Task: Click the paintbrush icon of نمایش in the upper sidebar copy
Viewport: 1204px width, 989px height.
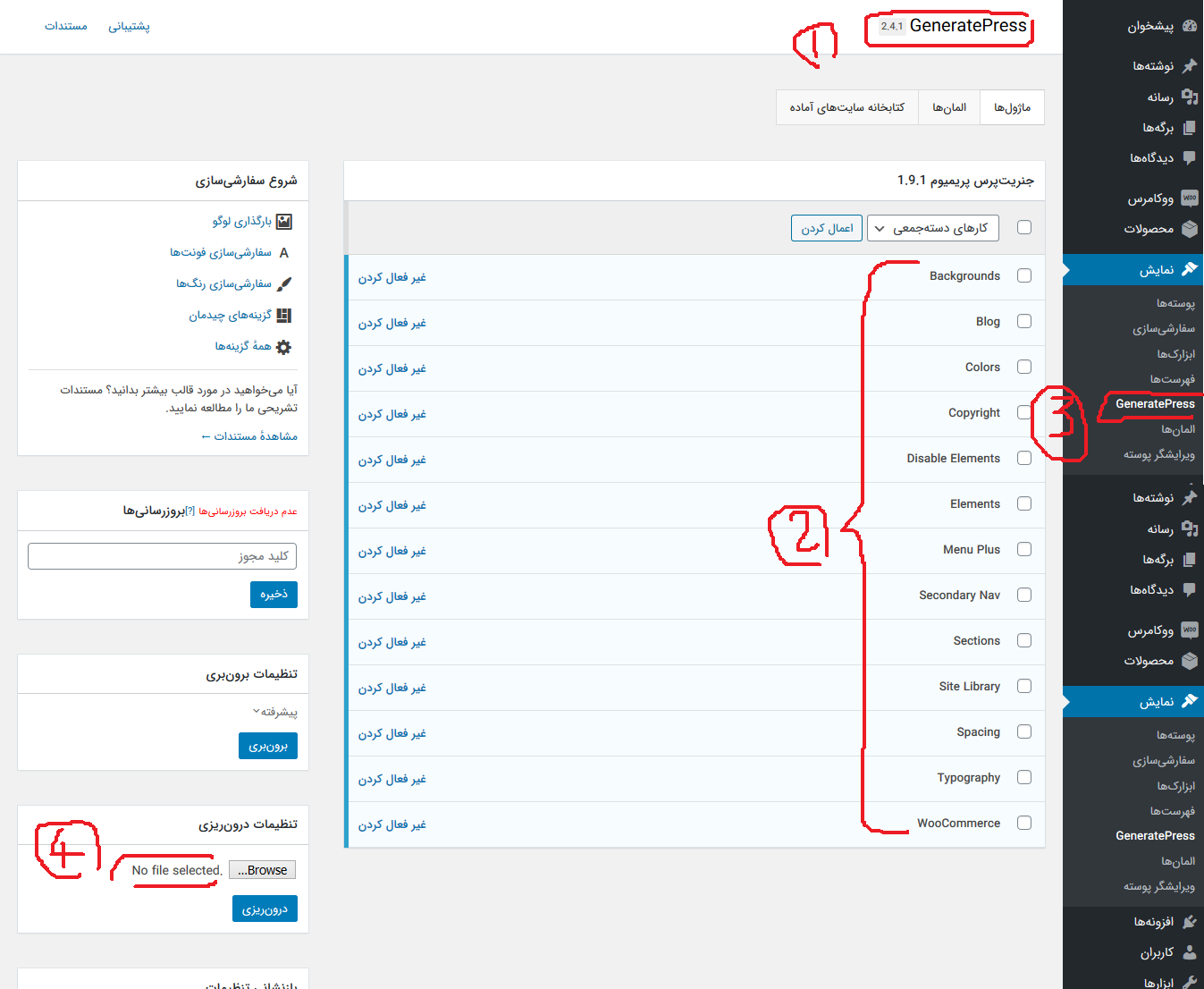Action: (x=1189, y=269)
